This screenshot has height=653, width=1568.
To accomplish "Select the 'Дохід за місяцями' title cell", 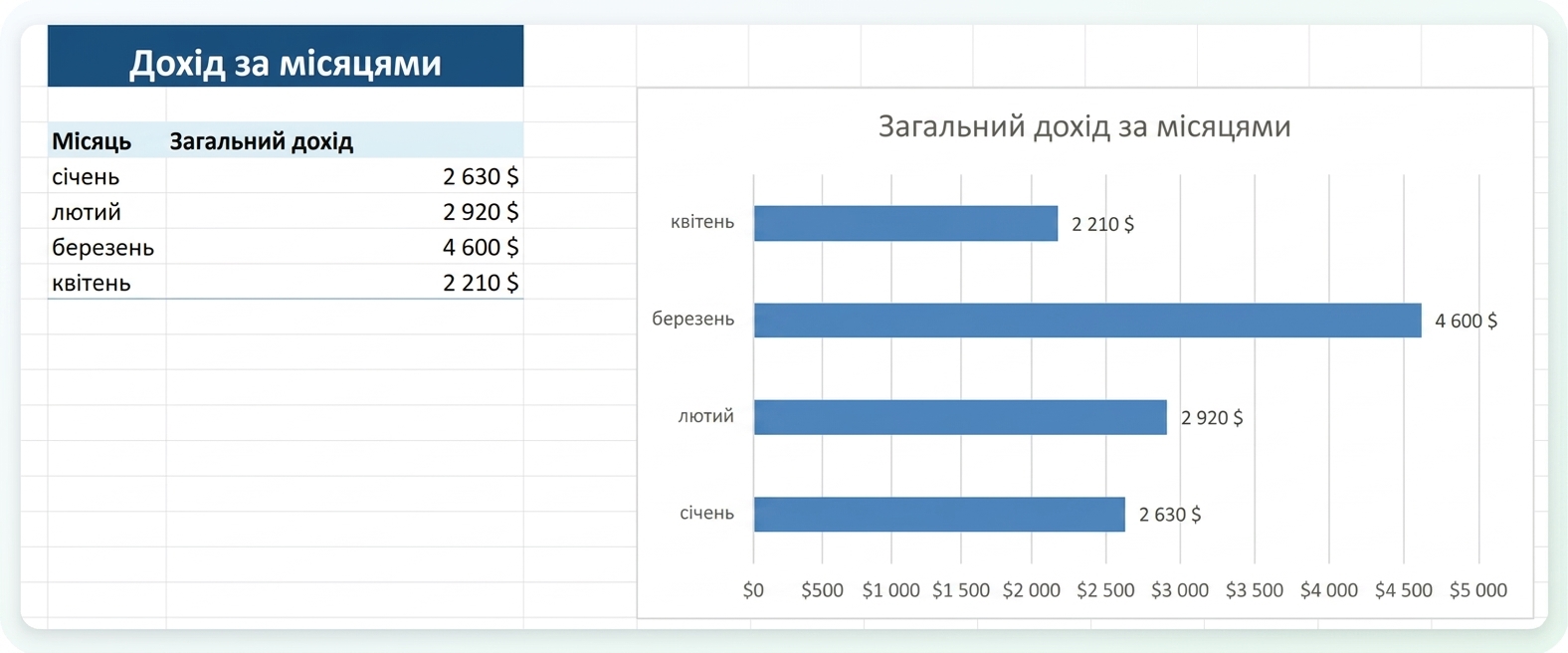I will click(286, 57).
